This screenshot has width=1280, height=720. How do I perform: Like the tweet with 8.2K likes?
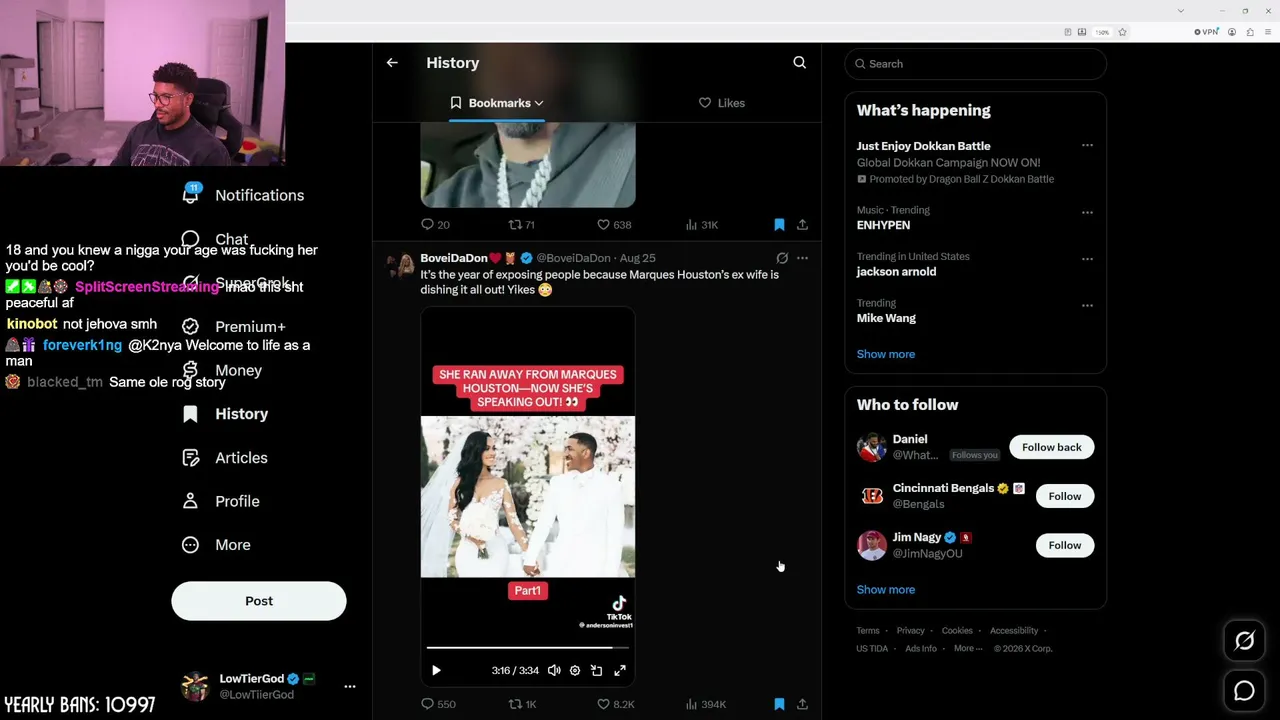click(616, 704)
